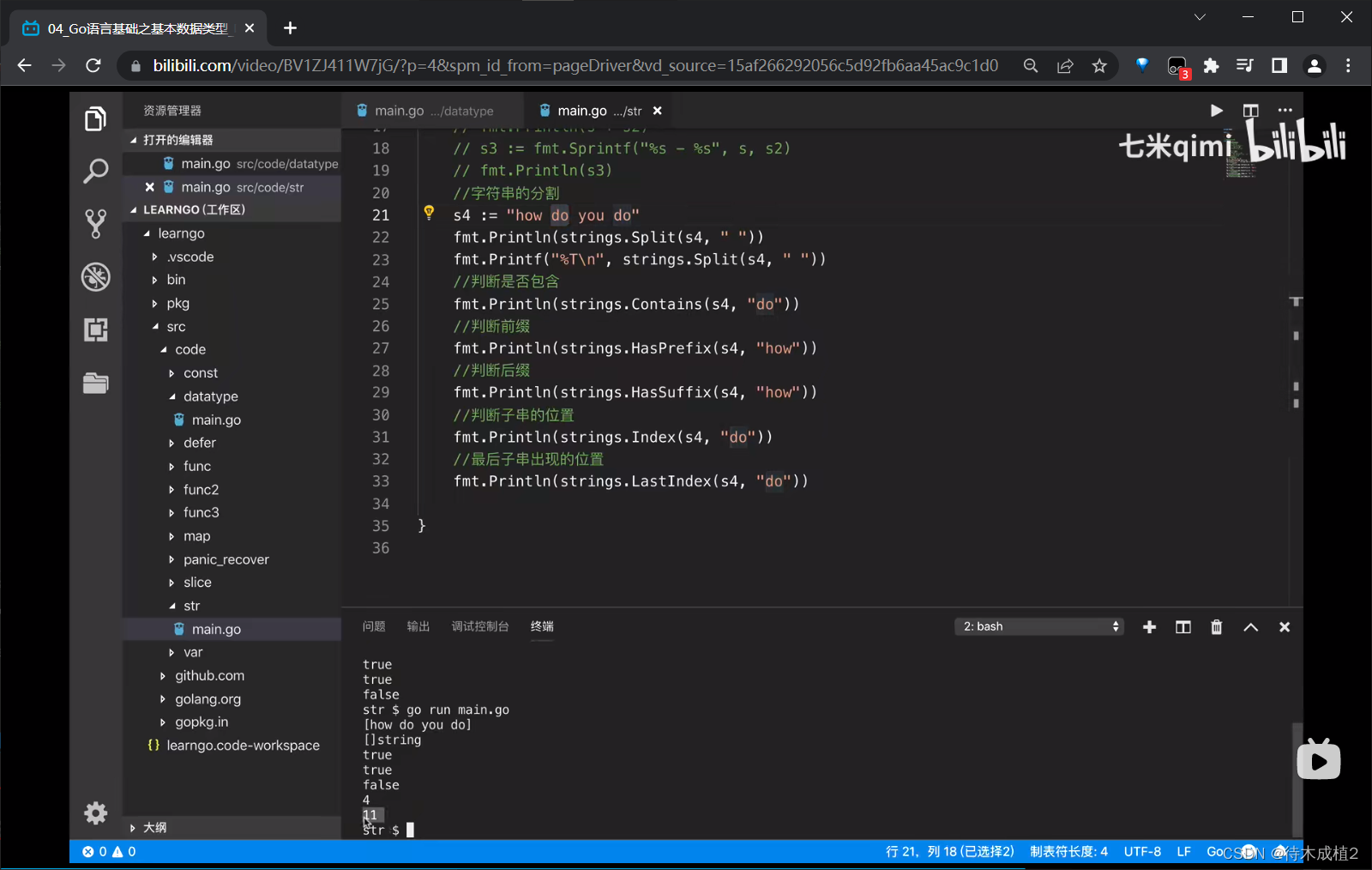The image size is (1372, 870).
Task: Open the Debug icon in activity bar
Action: tap(95, 276)
